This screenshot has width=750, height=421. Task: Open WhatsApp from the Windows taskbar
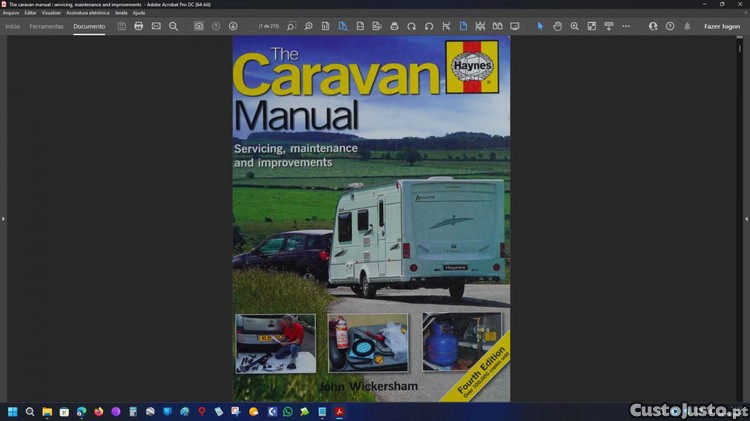(x=288, y=411)
